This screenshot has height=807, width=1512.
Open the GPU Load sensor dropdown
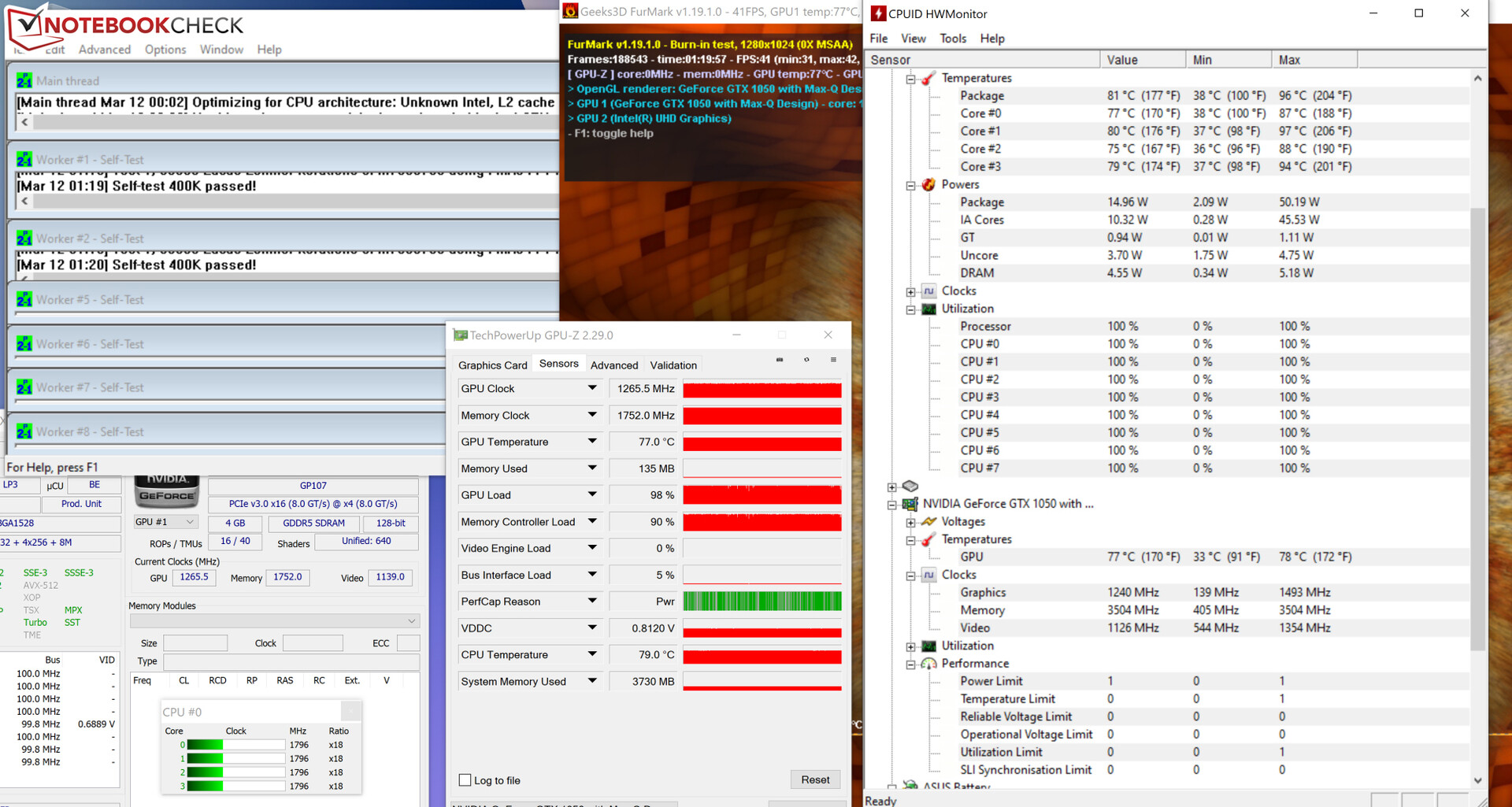click(592, 494)
